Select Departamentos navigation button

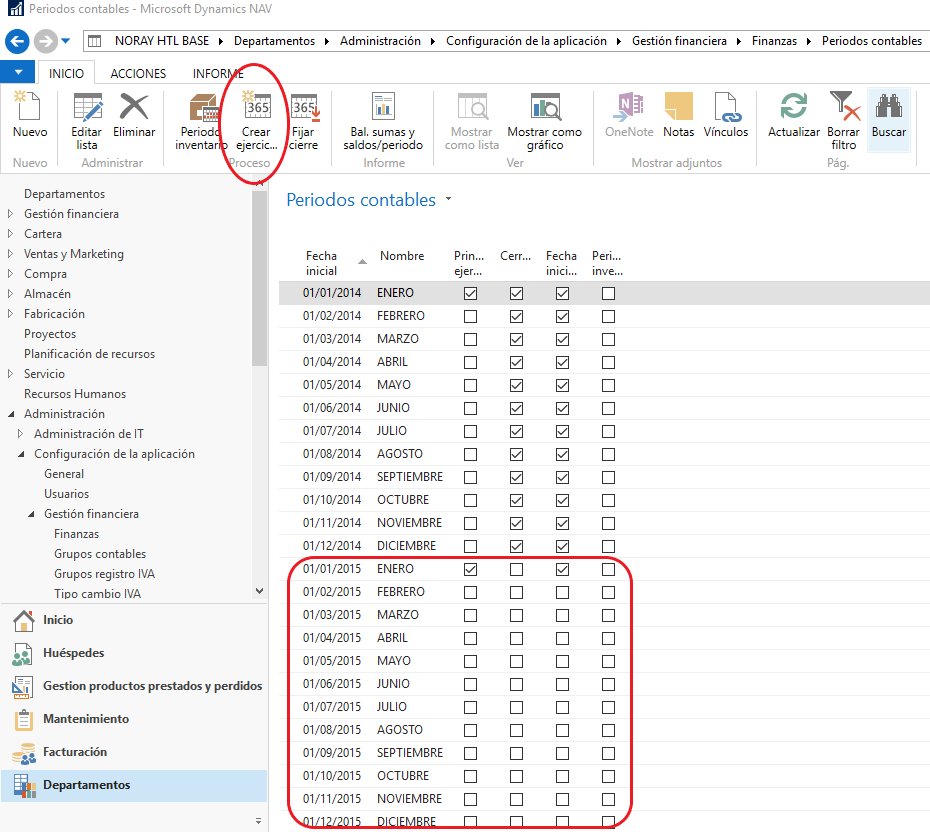(134, 785)
